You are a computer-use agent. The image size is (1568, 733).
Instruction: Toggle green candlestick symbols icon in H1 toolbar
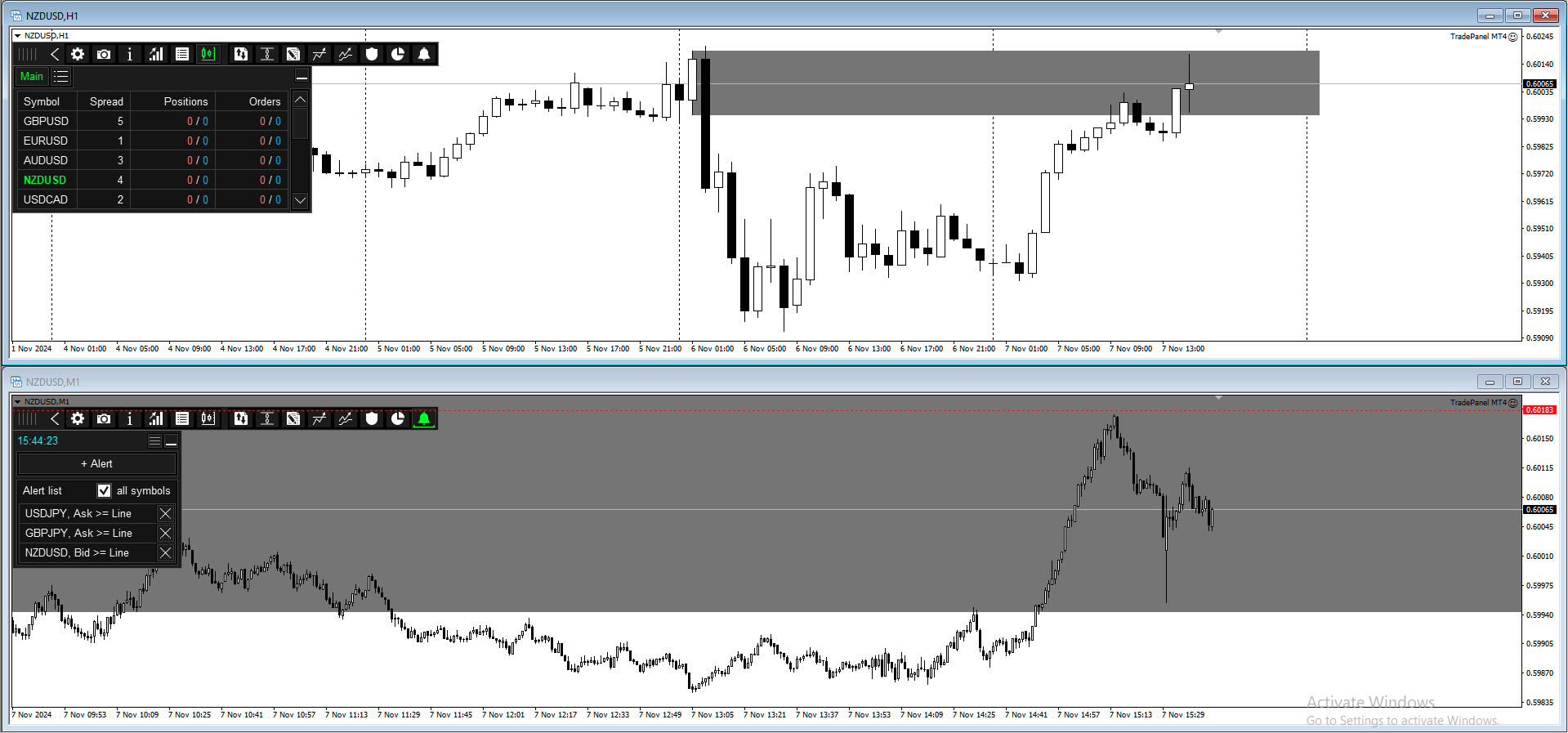point(208,54)
